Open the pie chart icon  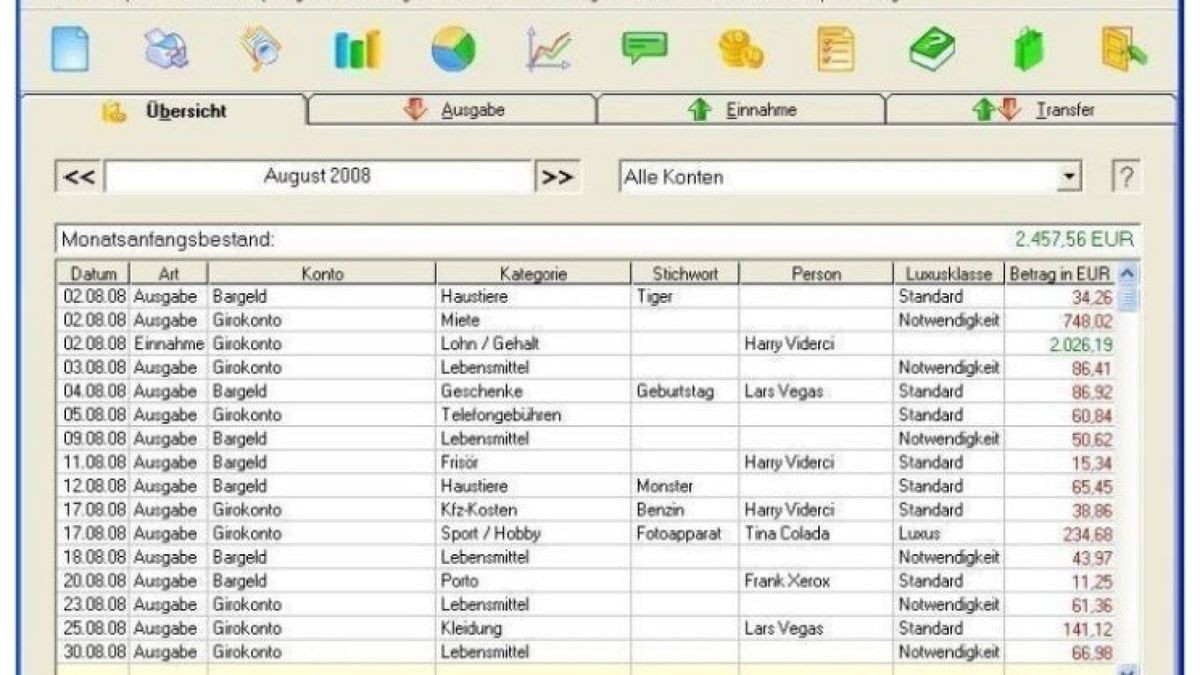click(453, 50)
